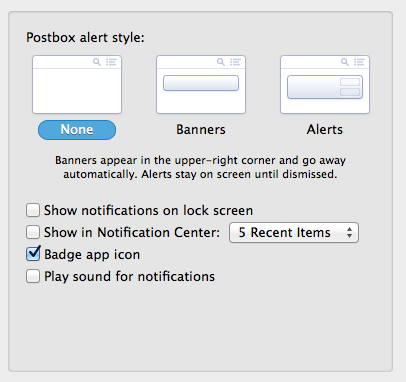Viewport: 406px width, 382px height.
Task: Select the Banners alert style thumbnail
Action: click(201, 85)
